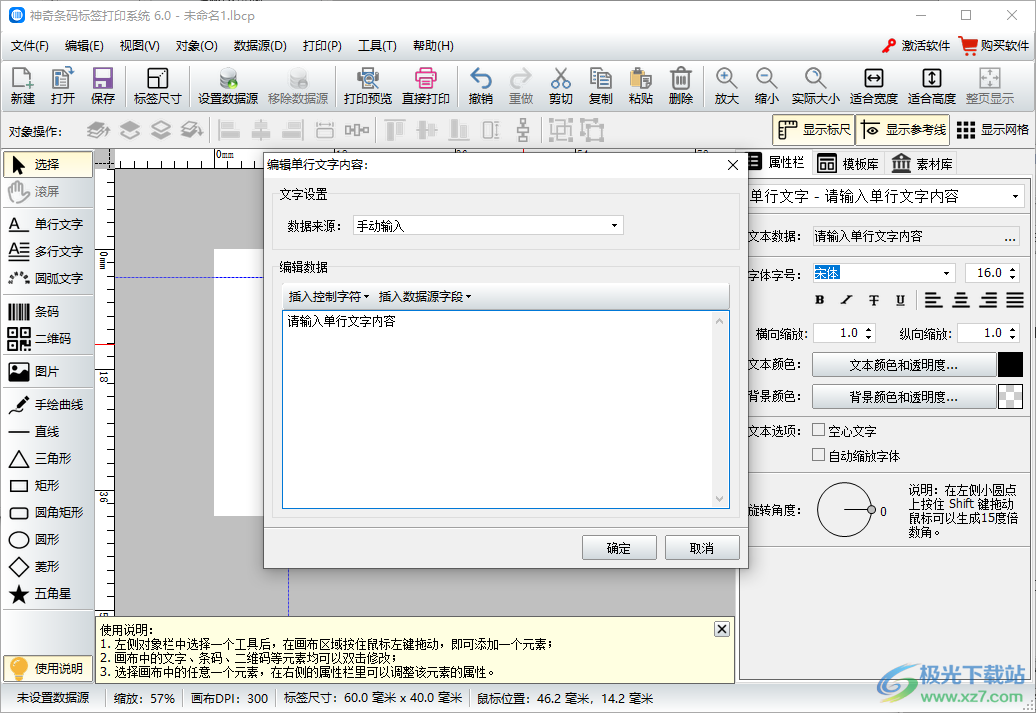Undo with the 撤销 icon
1036x713 pixels.
point(480,86)
